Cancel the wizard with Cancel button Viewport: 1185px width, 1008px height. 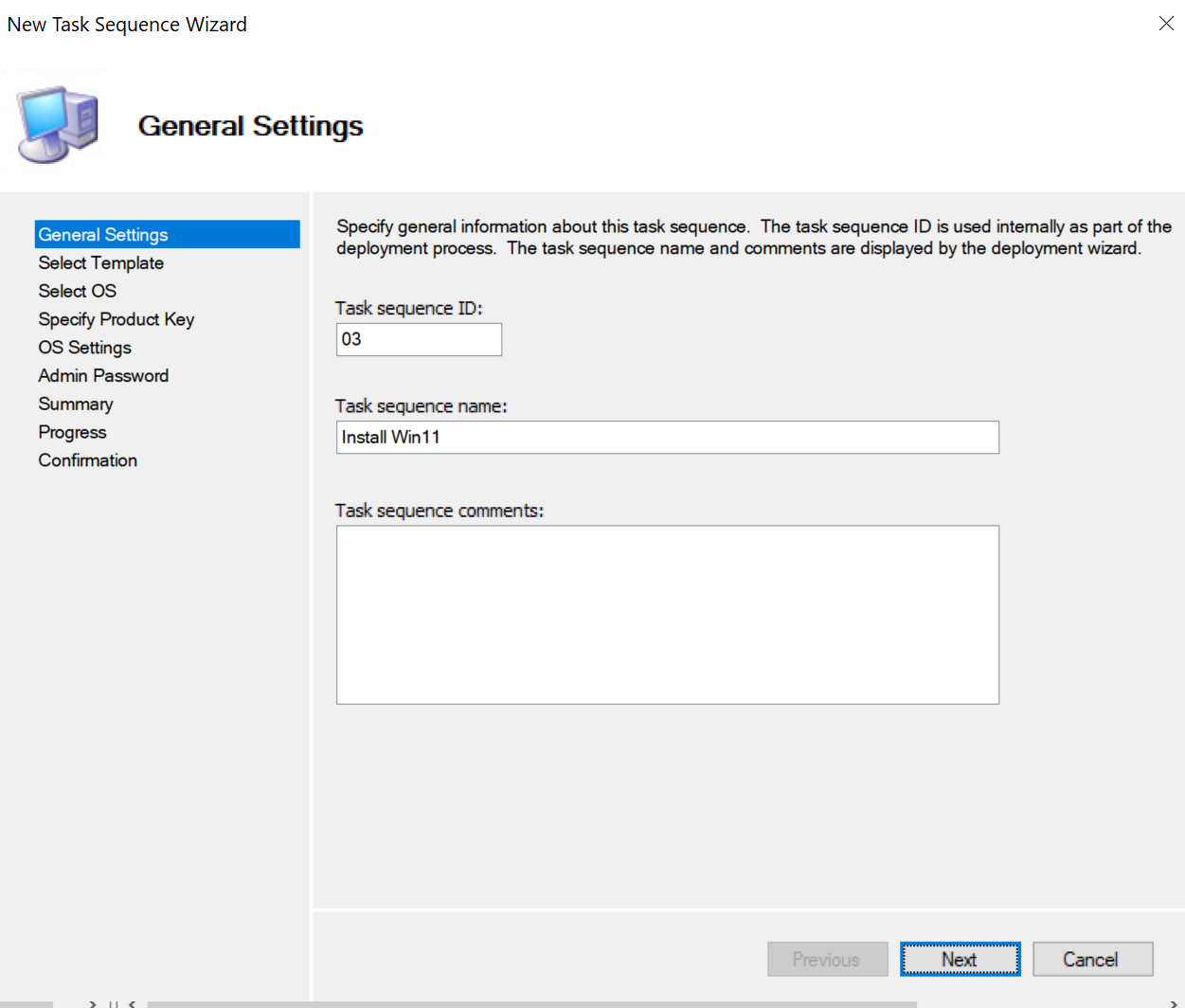tap(1092, 960)
